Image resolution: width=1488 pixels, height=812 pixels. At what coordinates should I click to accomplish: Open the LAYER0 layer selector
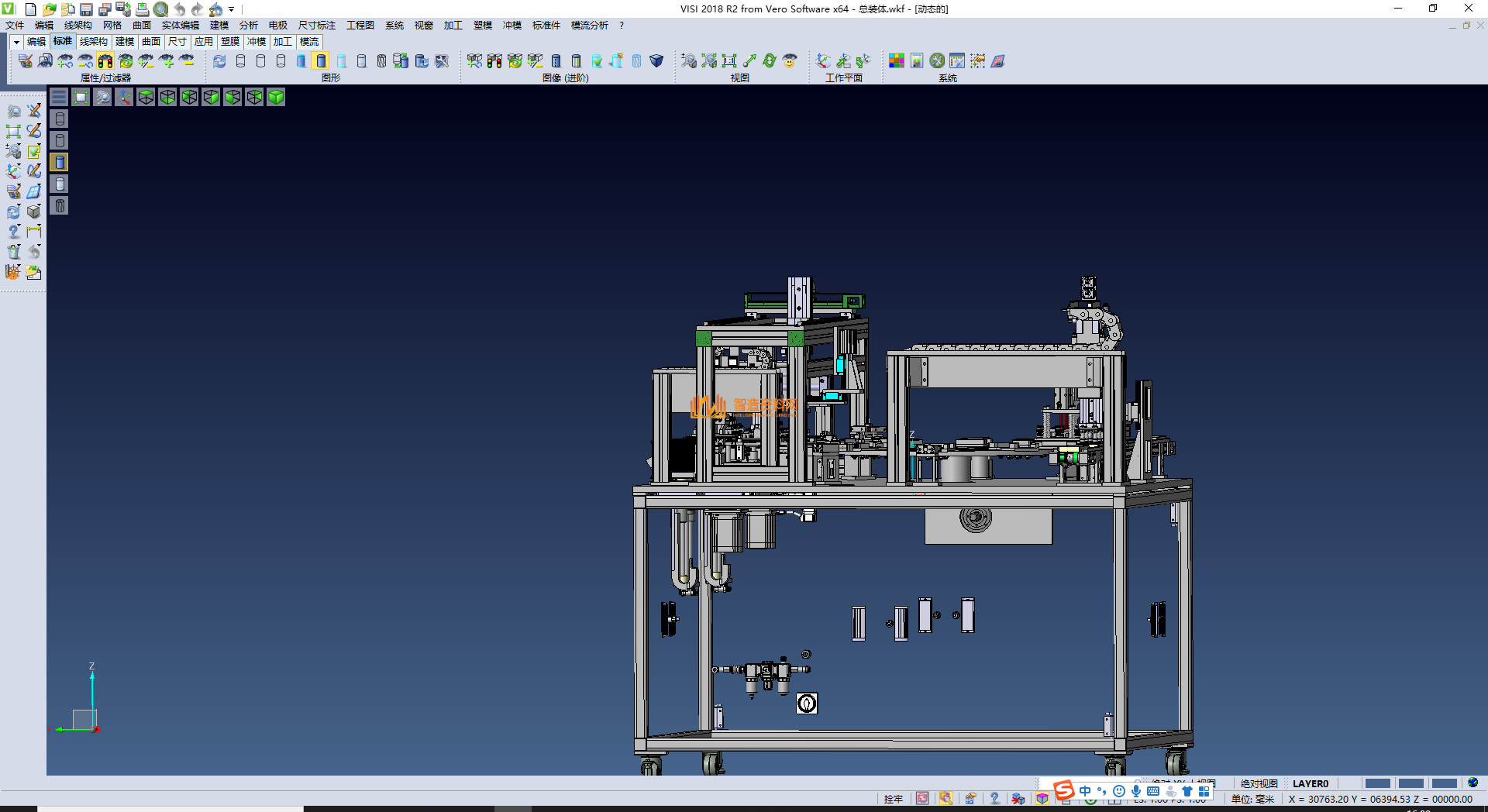pyautogui.click(x=1310, y=783)
